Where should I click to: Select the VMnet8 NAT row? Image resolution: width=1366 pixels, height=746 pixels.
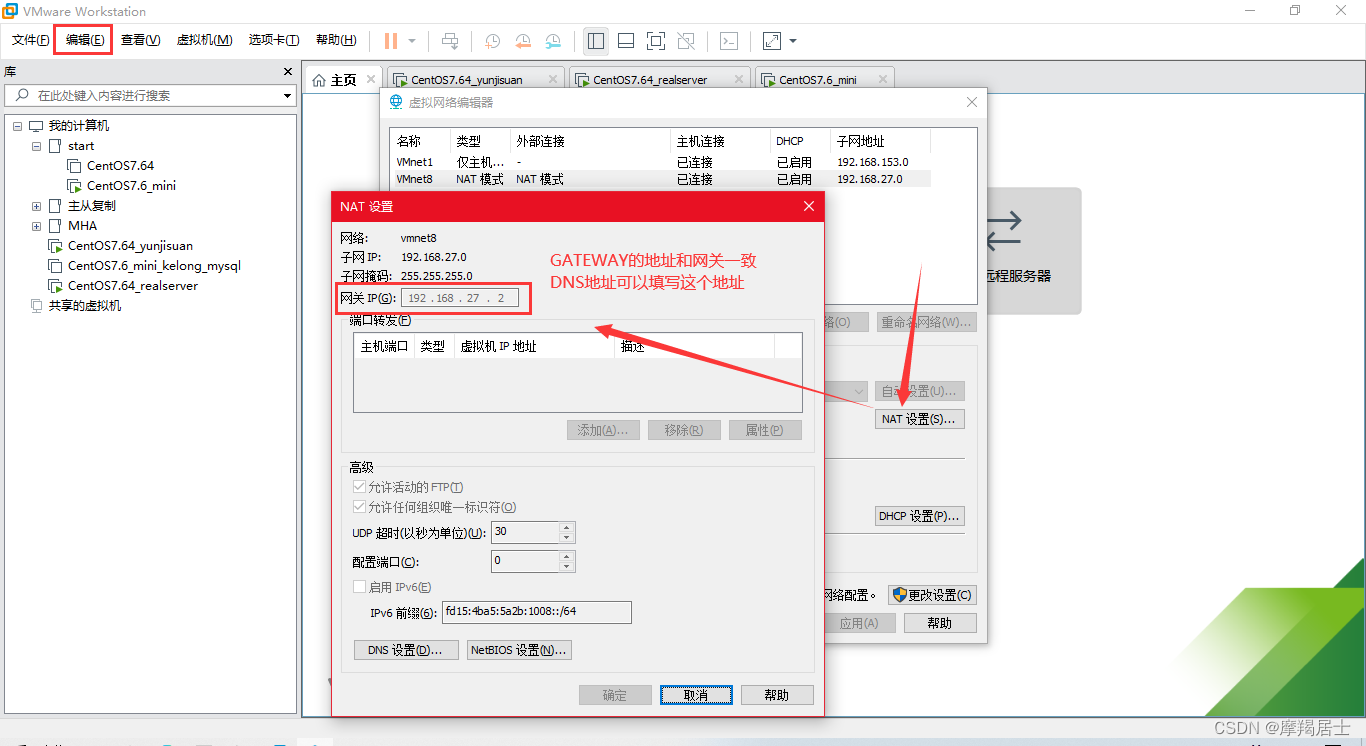tap(660, 179)
